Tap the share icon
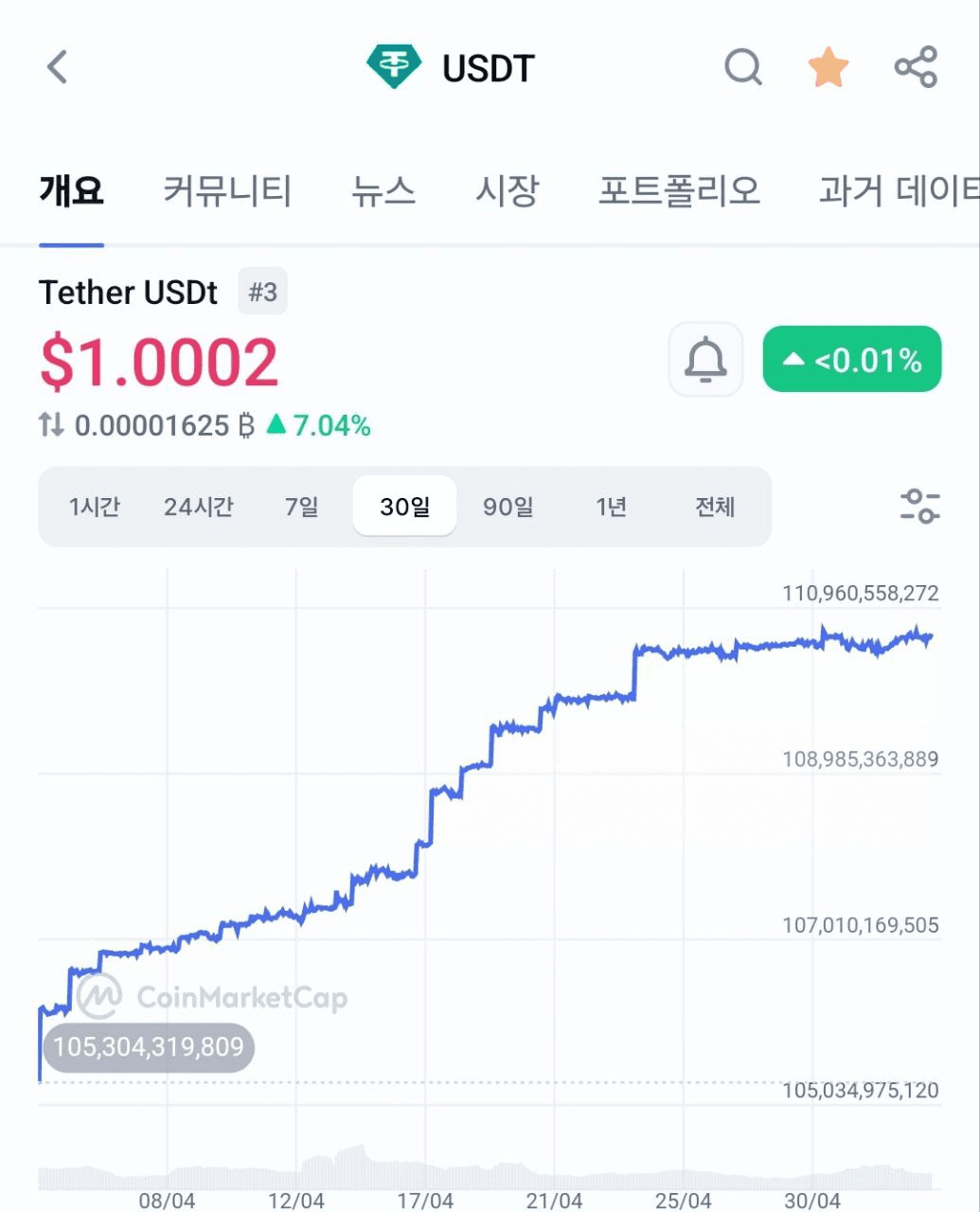This screenshot has width=980, height=1212. click(916, 67)
